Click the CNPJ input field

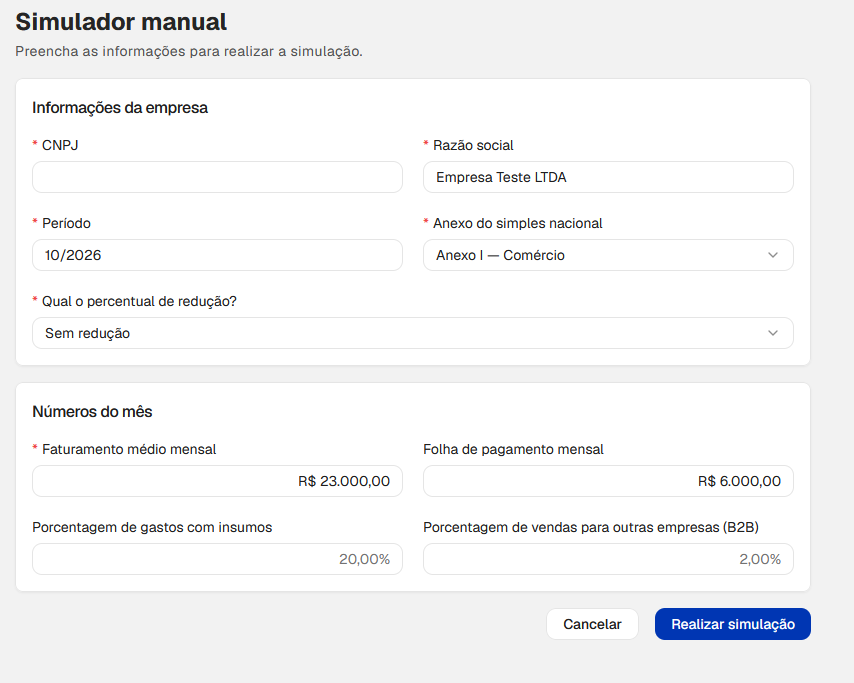coord(217,177)
